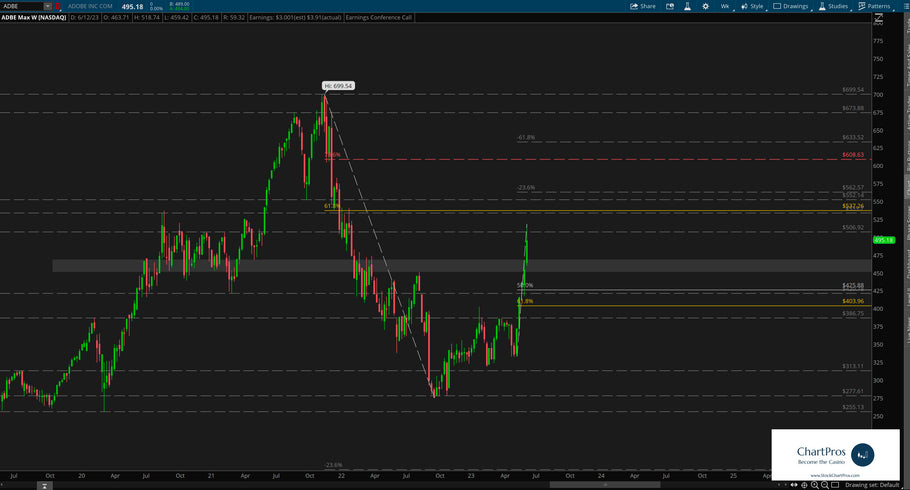Open the Studies menu
This screenshot has width=910, height=490.
tap(834, 6)
